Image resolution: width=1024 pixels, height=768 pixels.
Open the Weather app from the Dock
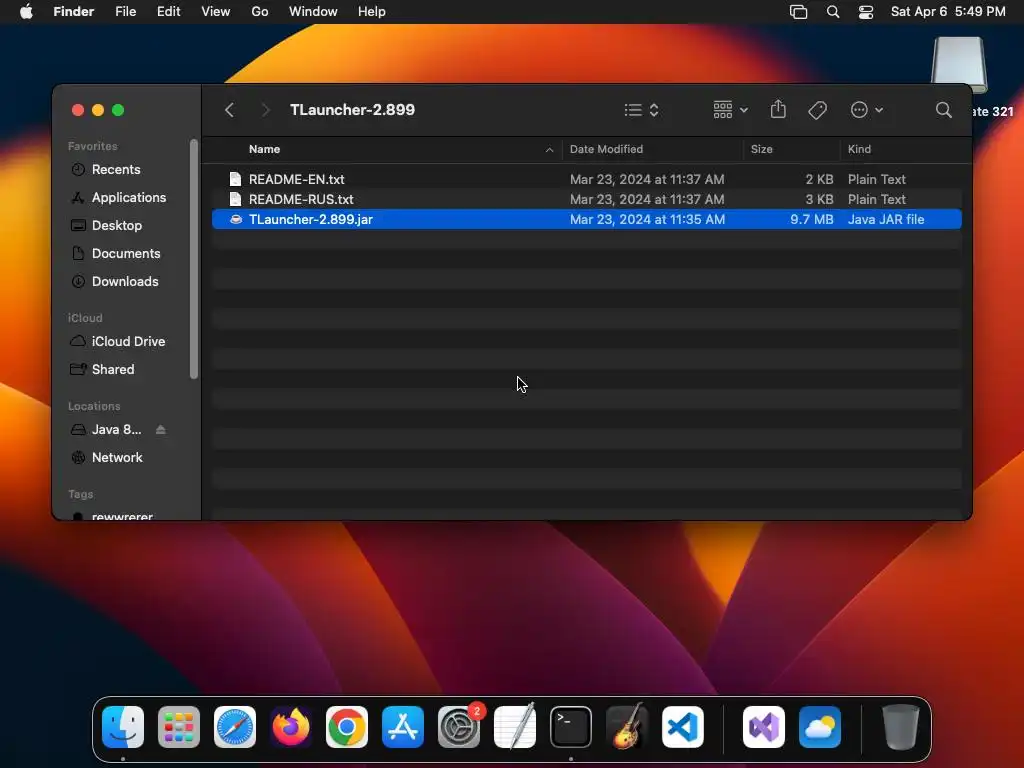pyautogui.click(x=820, y=727)
